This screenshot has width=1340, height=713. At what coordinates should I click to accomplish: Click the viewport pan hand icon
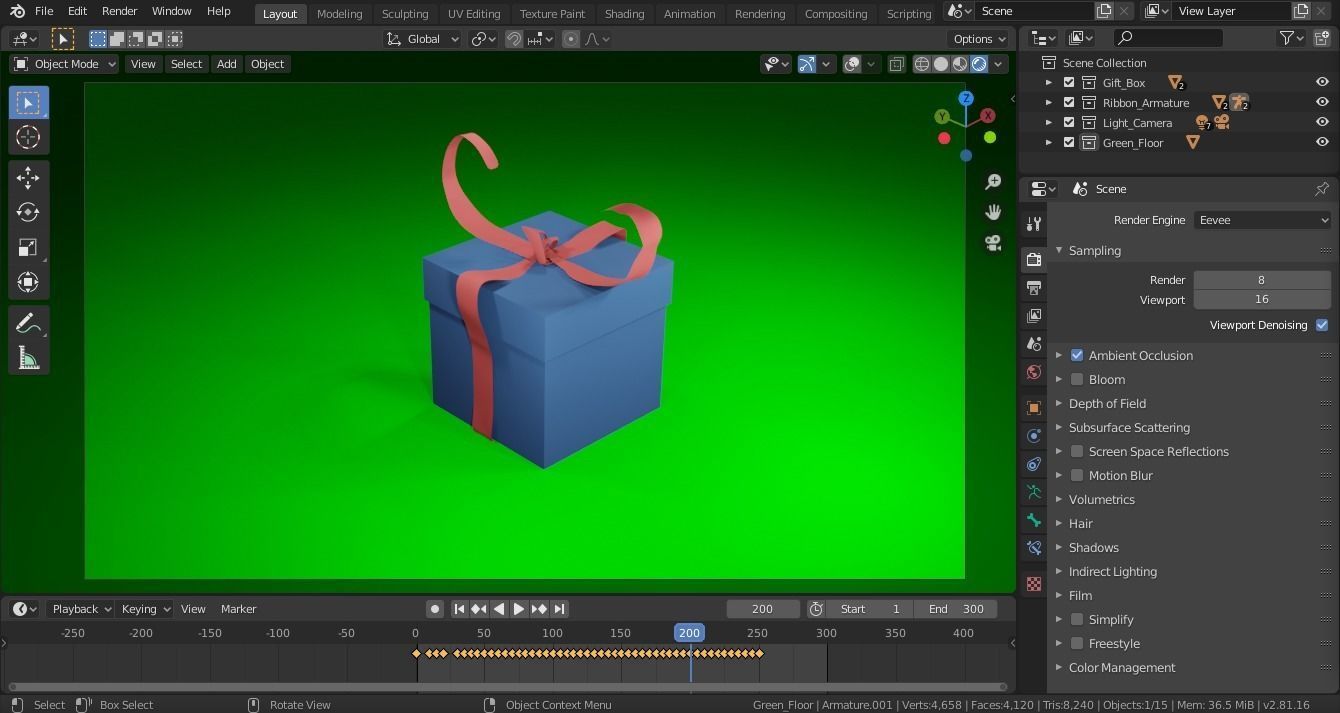click(993, 212)
